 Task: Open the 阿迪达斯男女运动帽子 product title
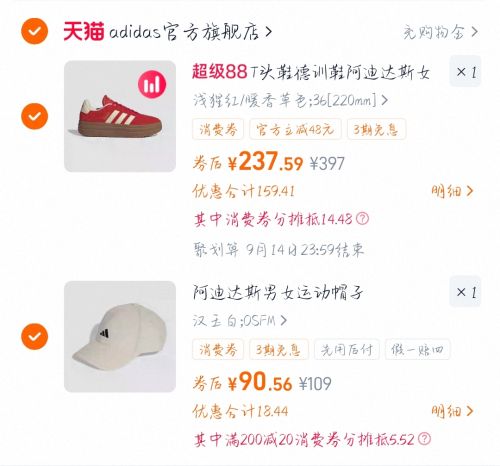(278, 293)
